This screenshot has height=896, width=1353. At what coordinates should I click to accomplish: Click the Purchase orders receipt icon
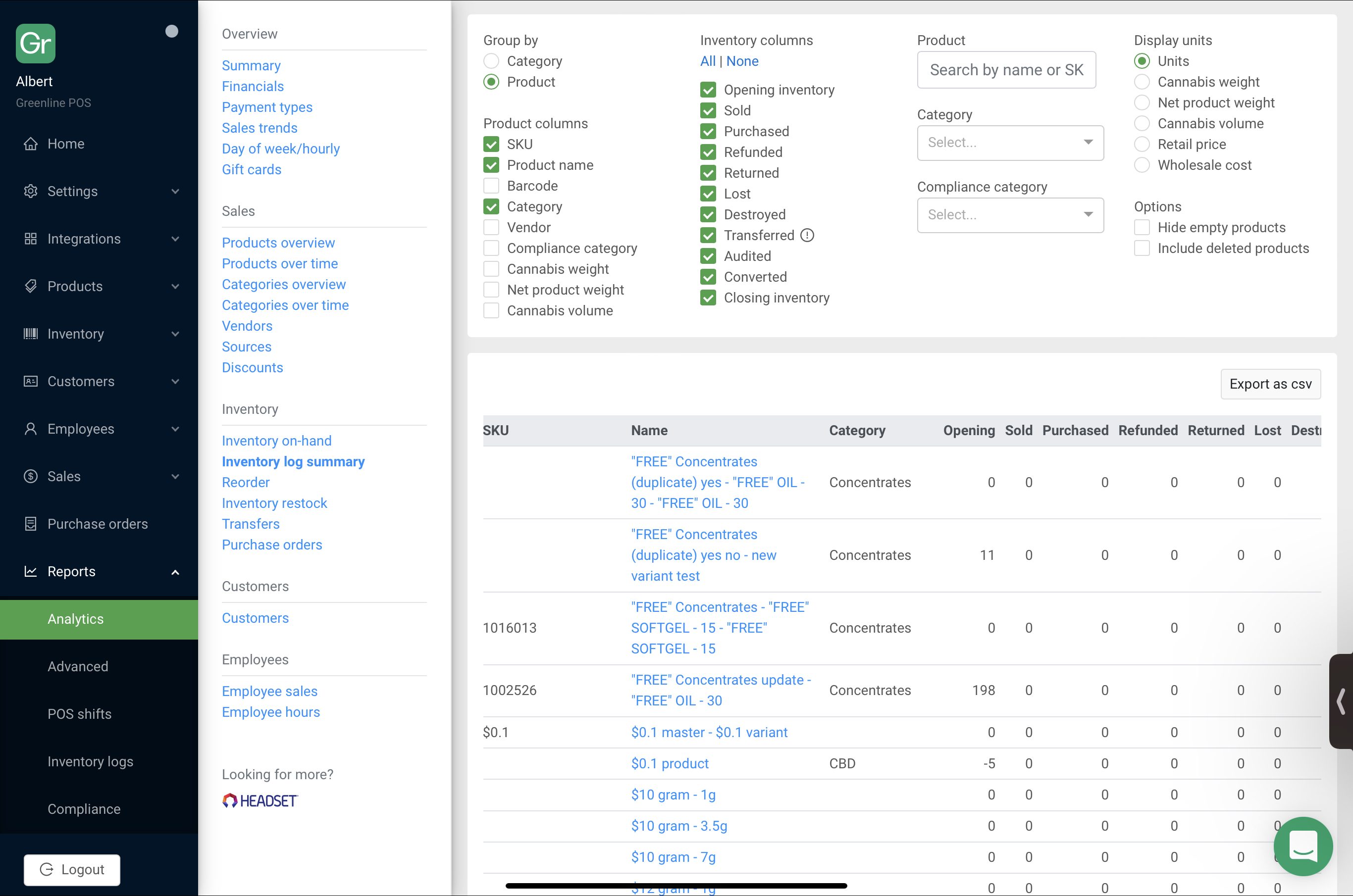(x=31, y=523)
